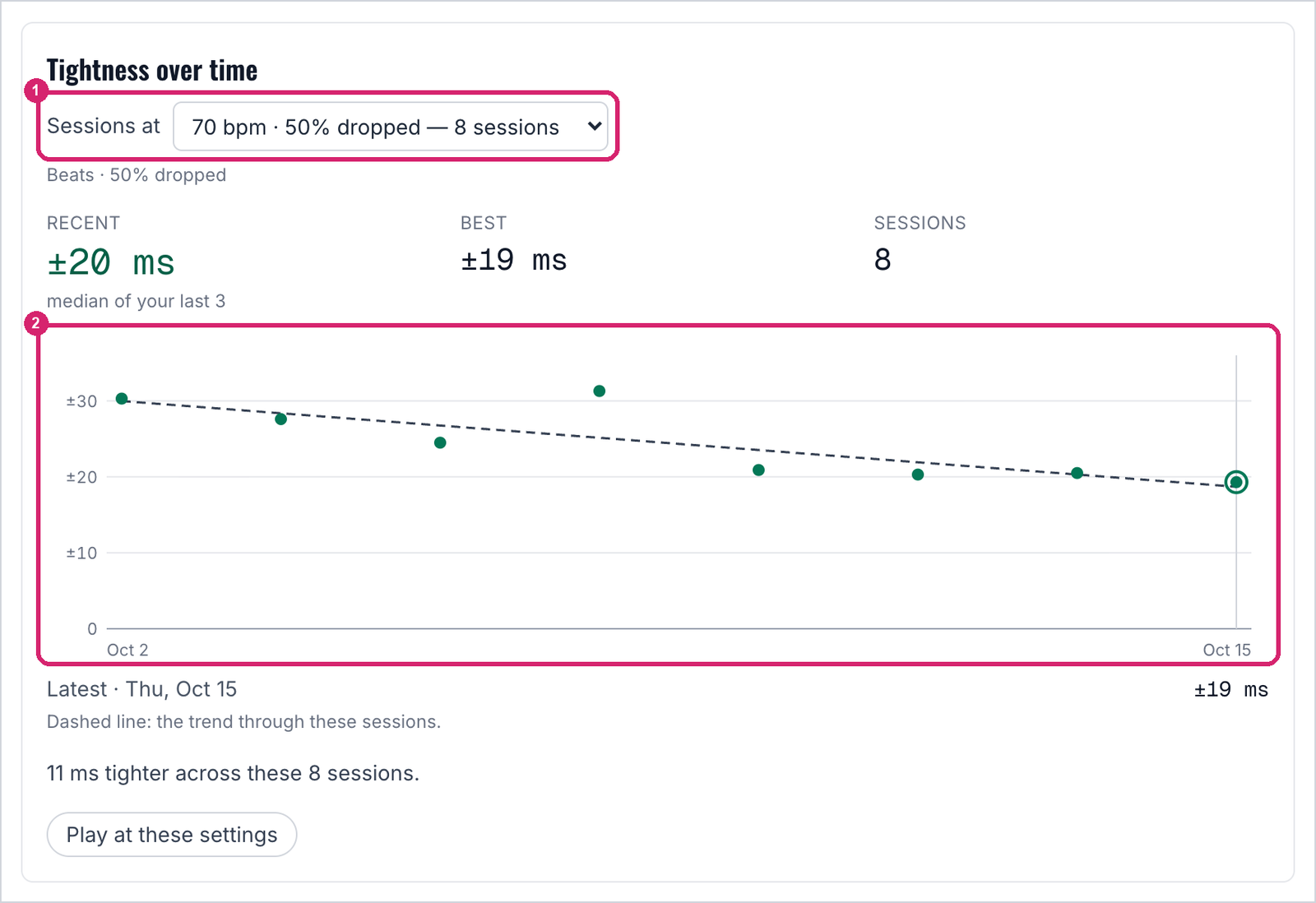Click the pink annotation badge numbered 2
This screenshot has width=1316, height=903.
pyautogui.click(x=35, y=323)
